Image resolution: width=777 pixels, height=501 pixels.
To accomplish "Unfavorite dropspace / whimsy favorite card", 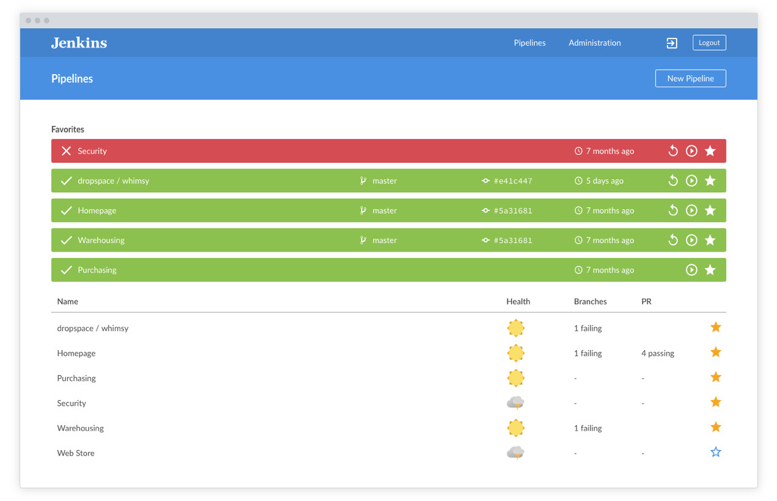I will tap(710, 180).
